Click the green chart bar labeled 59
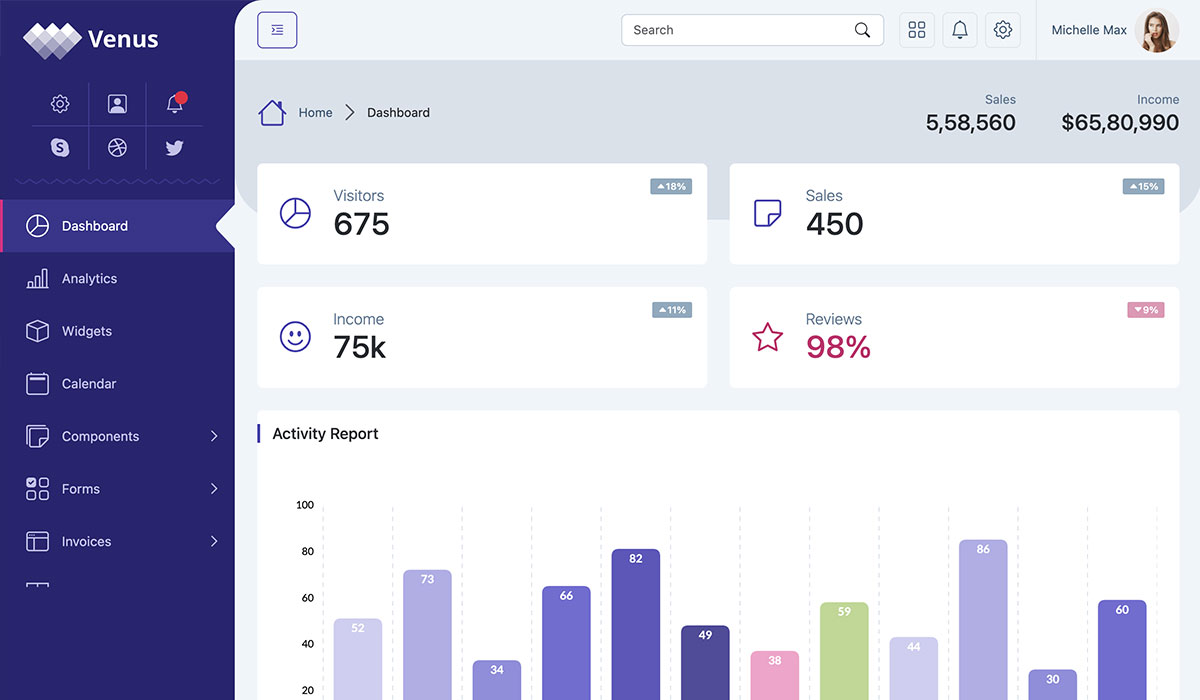 (844, 651)
